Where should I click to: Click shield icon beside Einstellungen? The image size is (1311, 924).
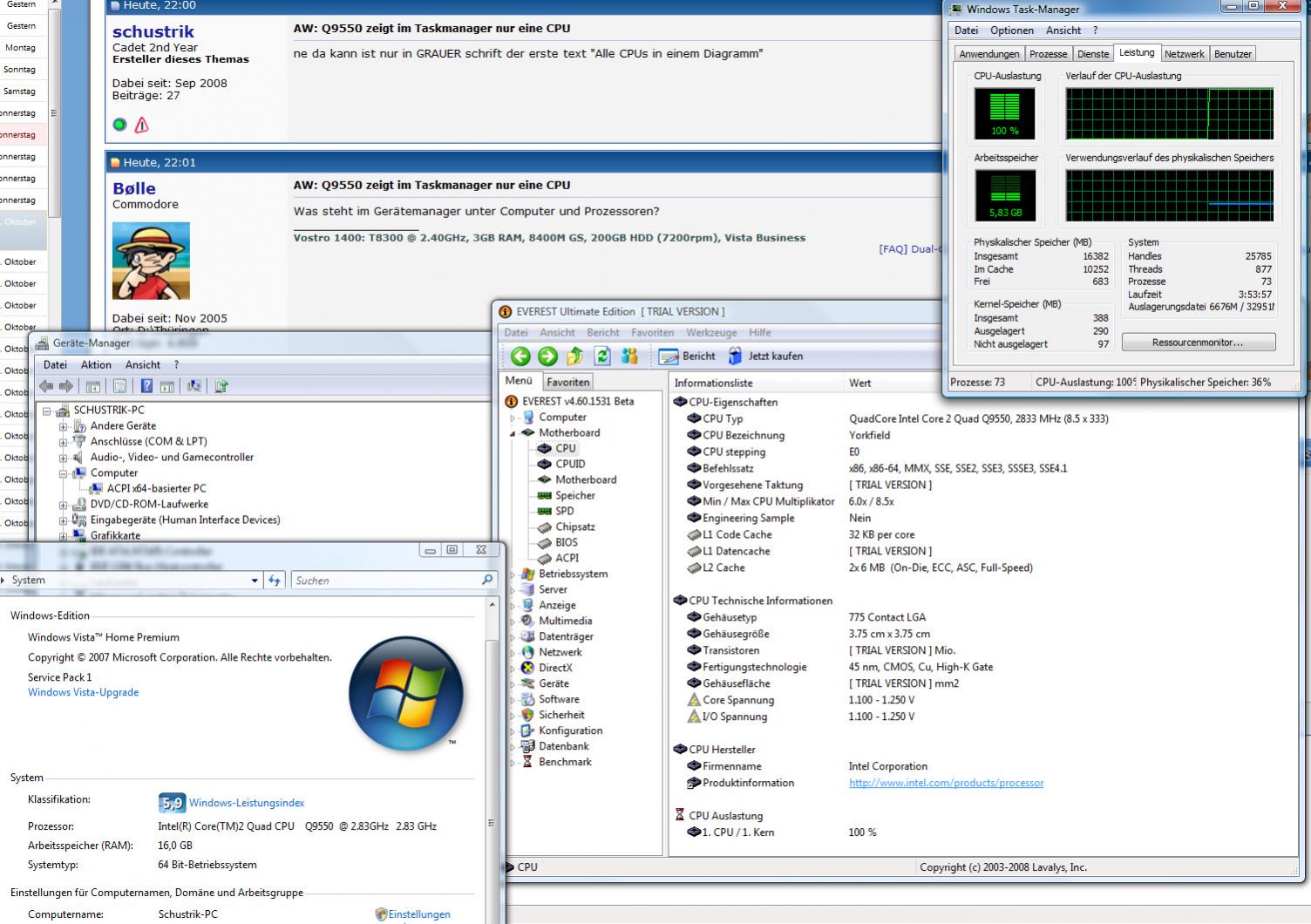coord(381,914)
